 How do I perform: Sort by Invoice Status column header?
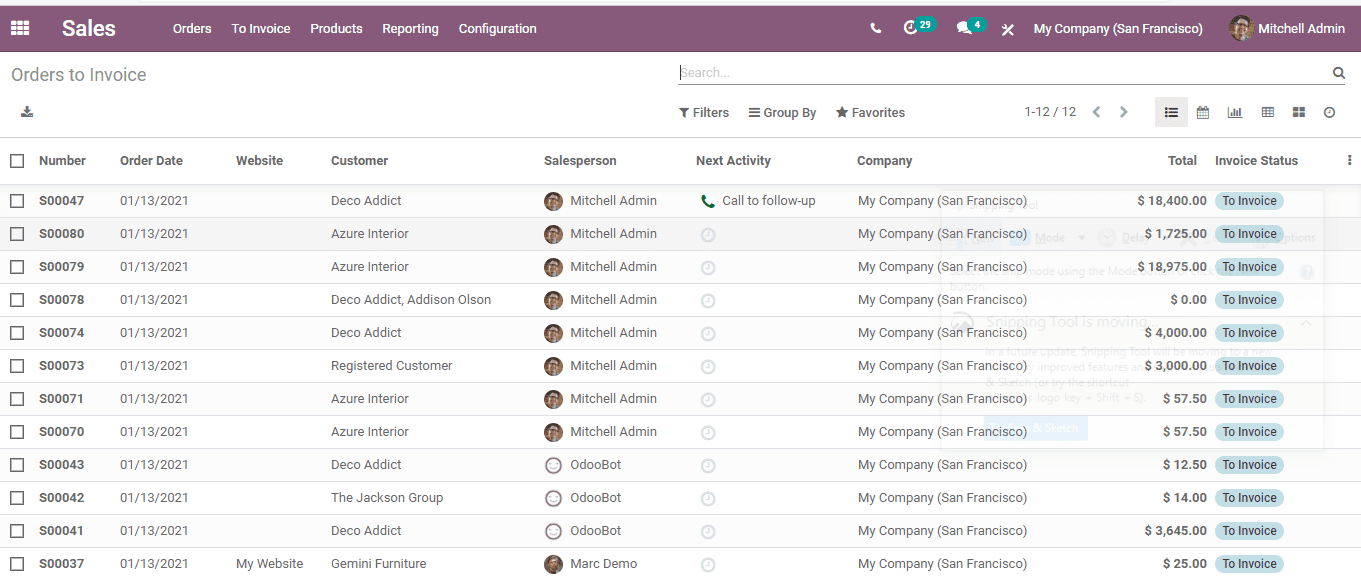point(1256,161)
